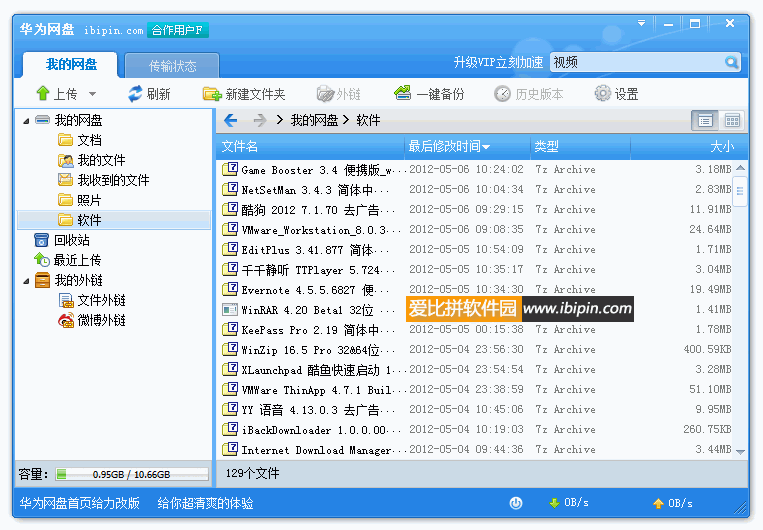Click iBackDownloader file icon
Screen dimensions: 763x530
tap(230, 429)
